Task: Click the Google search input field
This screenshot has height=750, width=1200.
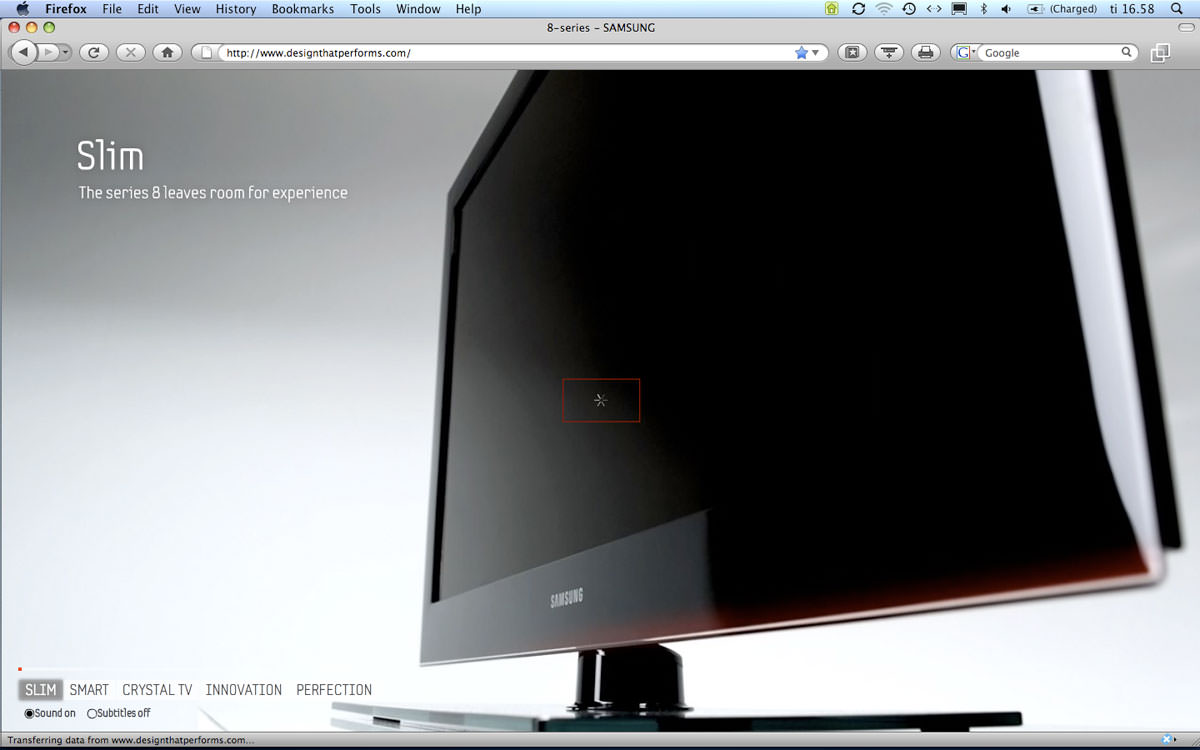Action: click(x=1050, y=53)
